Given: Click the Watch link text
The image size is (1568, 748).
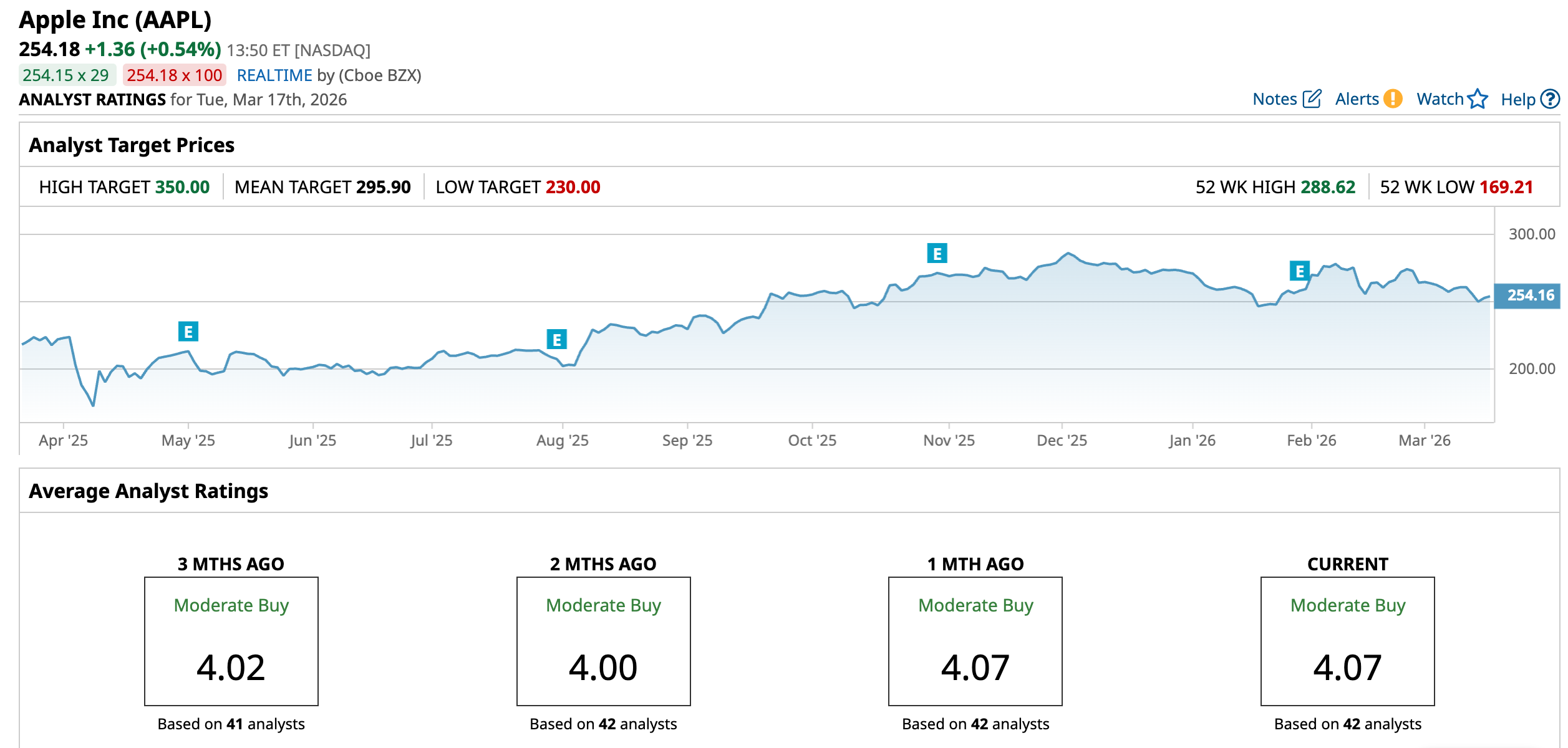Looking at the screenshot, I should pyautogui.click(x=1440, y=99).
